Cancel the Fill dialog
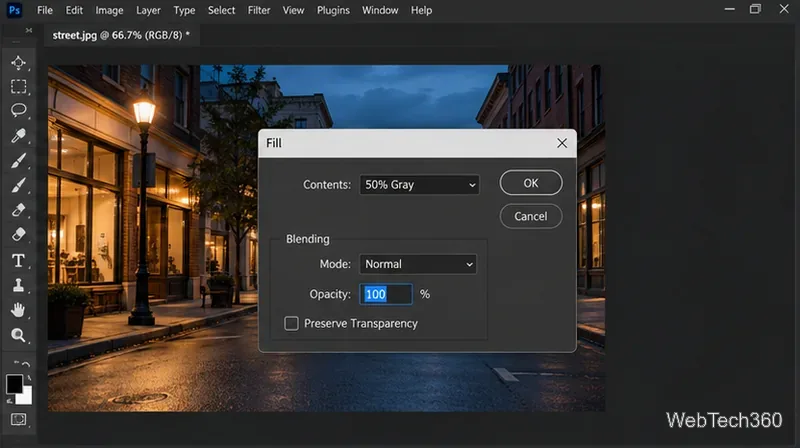Viewport: 800px width, 448px height. [x=531, y=216]
